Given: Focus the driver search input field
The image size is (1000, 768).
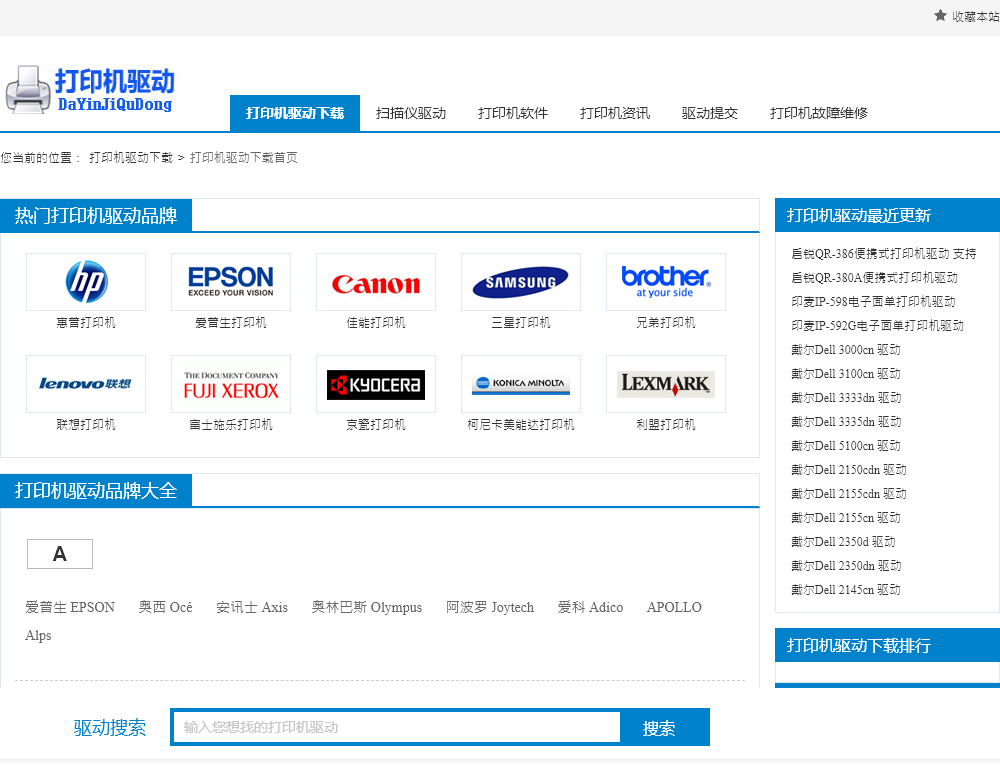Looking at the screenshot, I should (396, 727).
